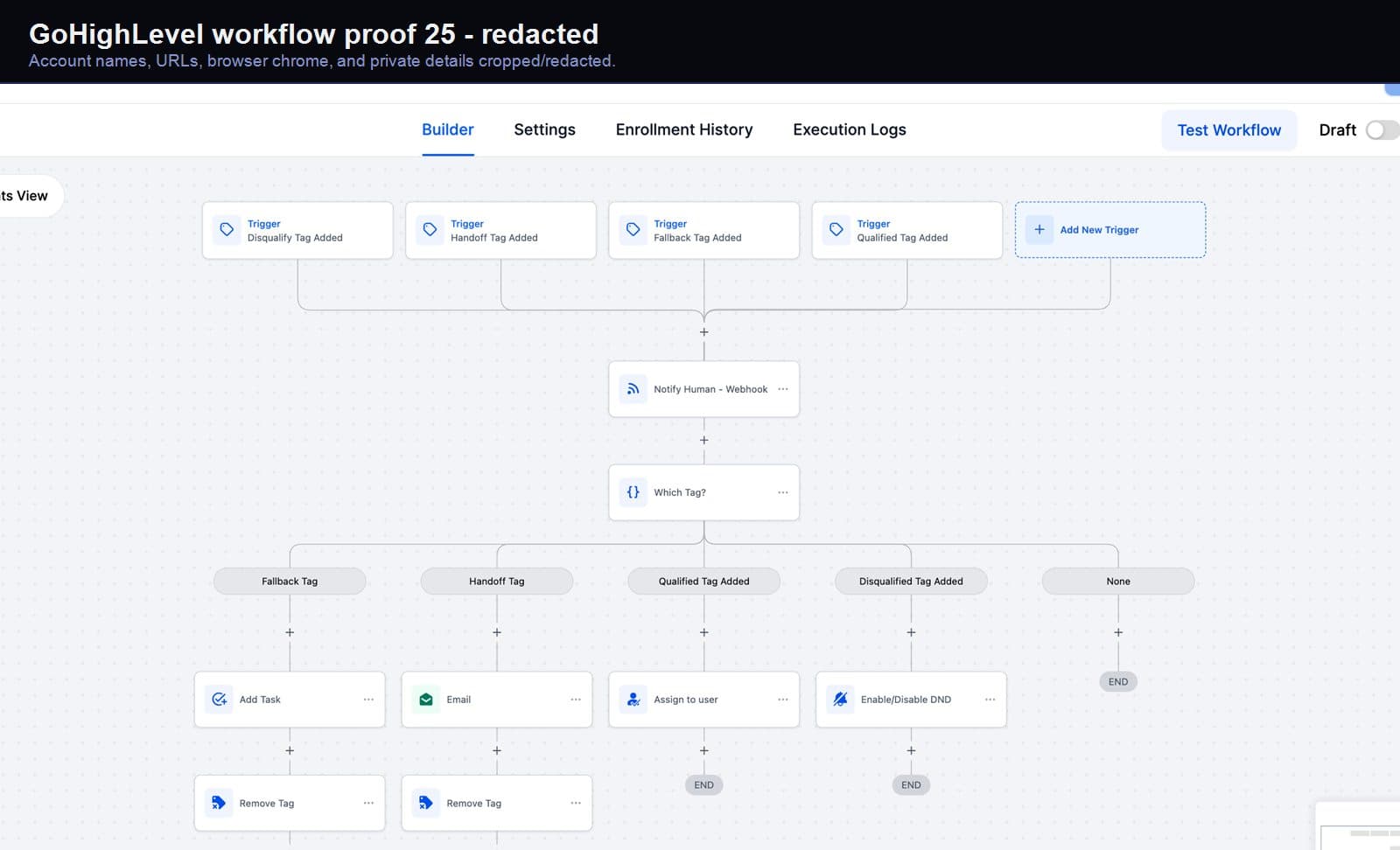Click the Enable/Disable DND label text
1400x850 pixels.
906,700
